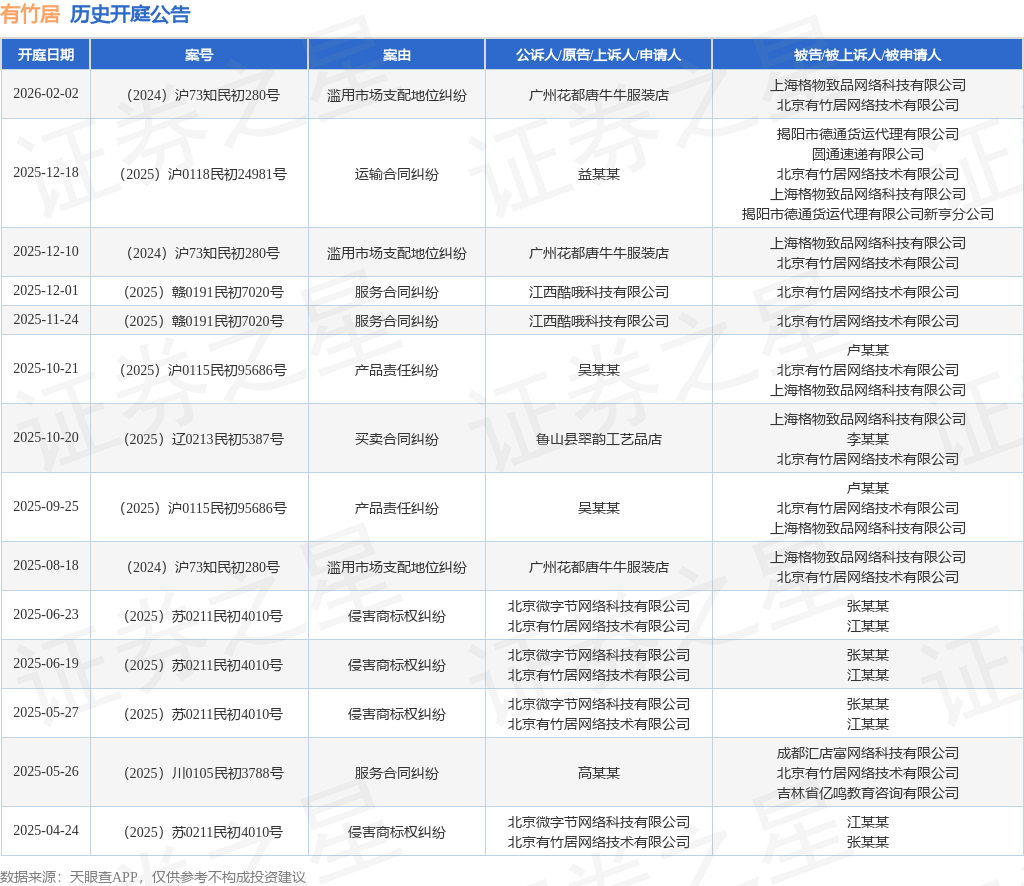Click the 案由 column header
This screenshot has height=886, width=1024.
[x=396, y=55]
